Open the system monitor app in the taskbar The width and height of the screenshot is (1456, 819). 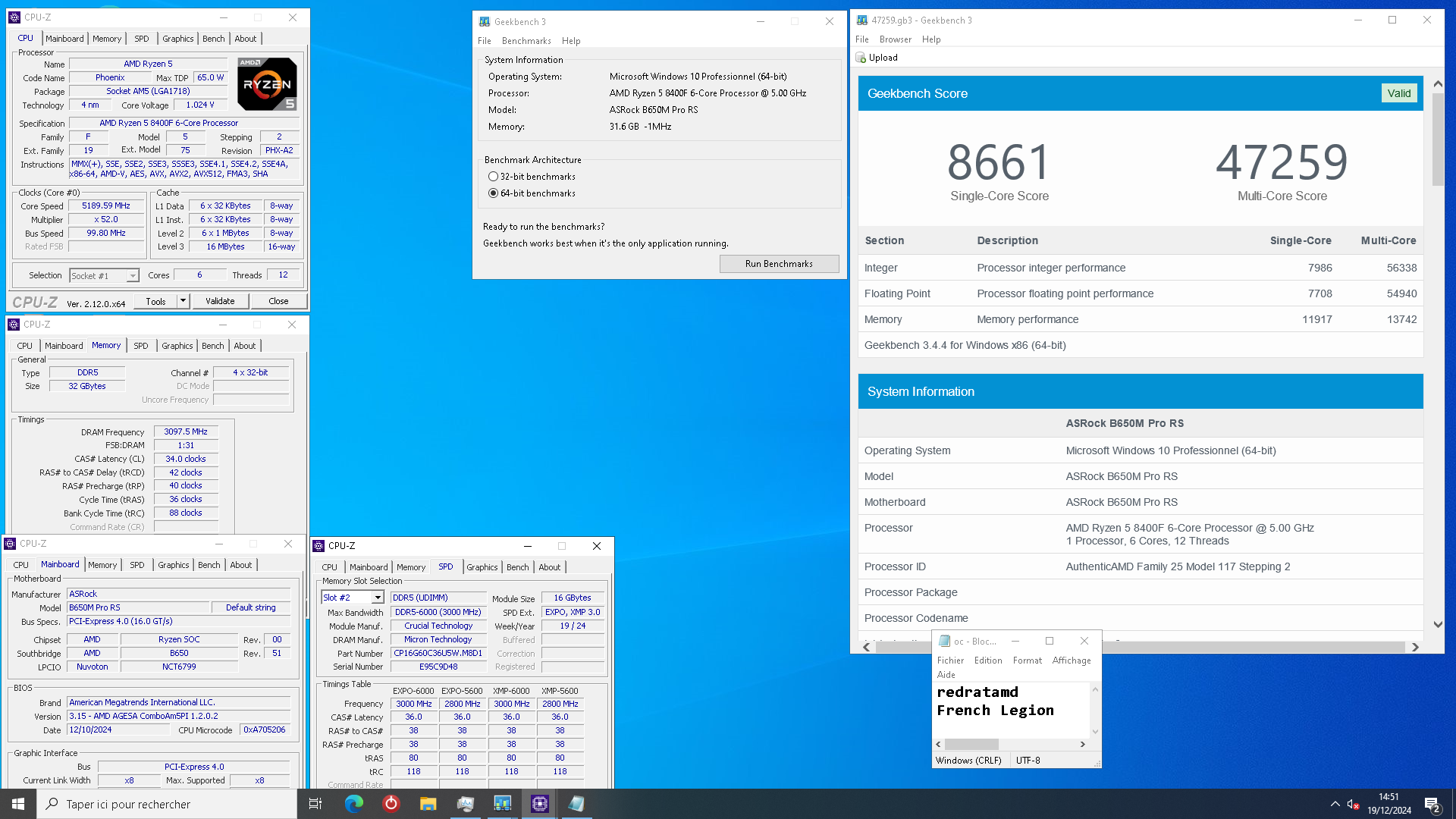(x=466, y=804)
